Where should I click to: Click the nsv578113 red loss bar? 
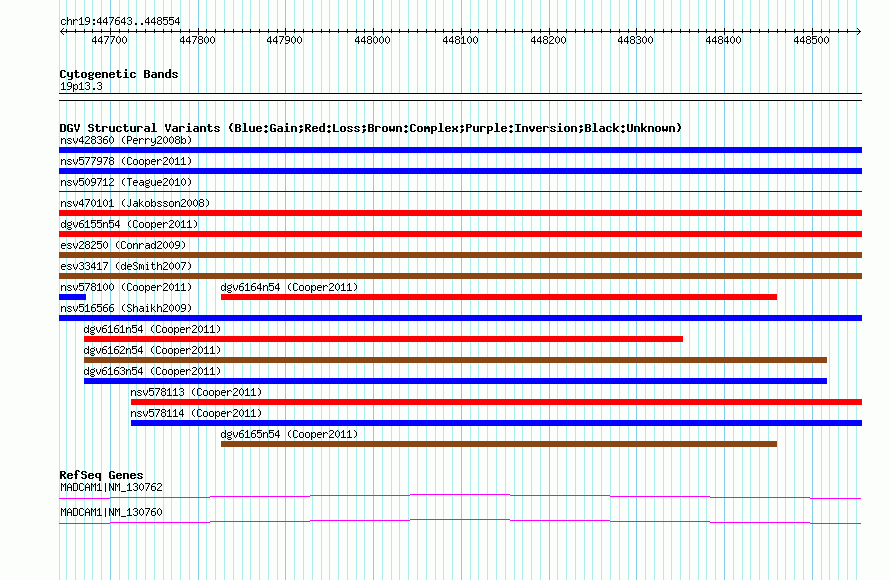pos(497,402)
